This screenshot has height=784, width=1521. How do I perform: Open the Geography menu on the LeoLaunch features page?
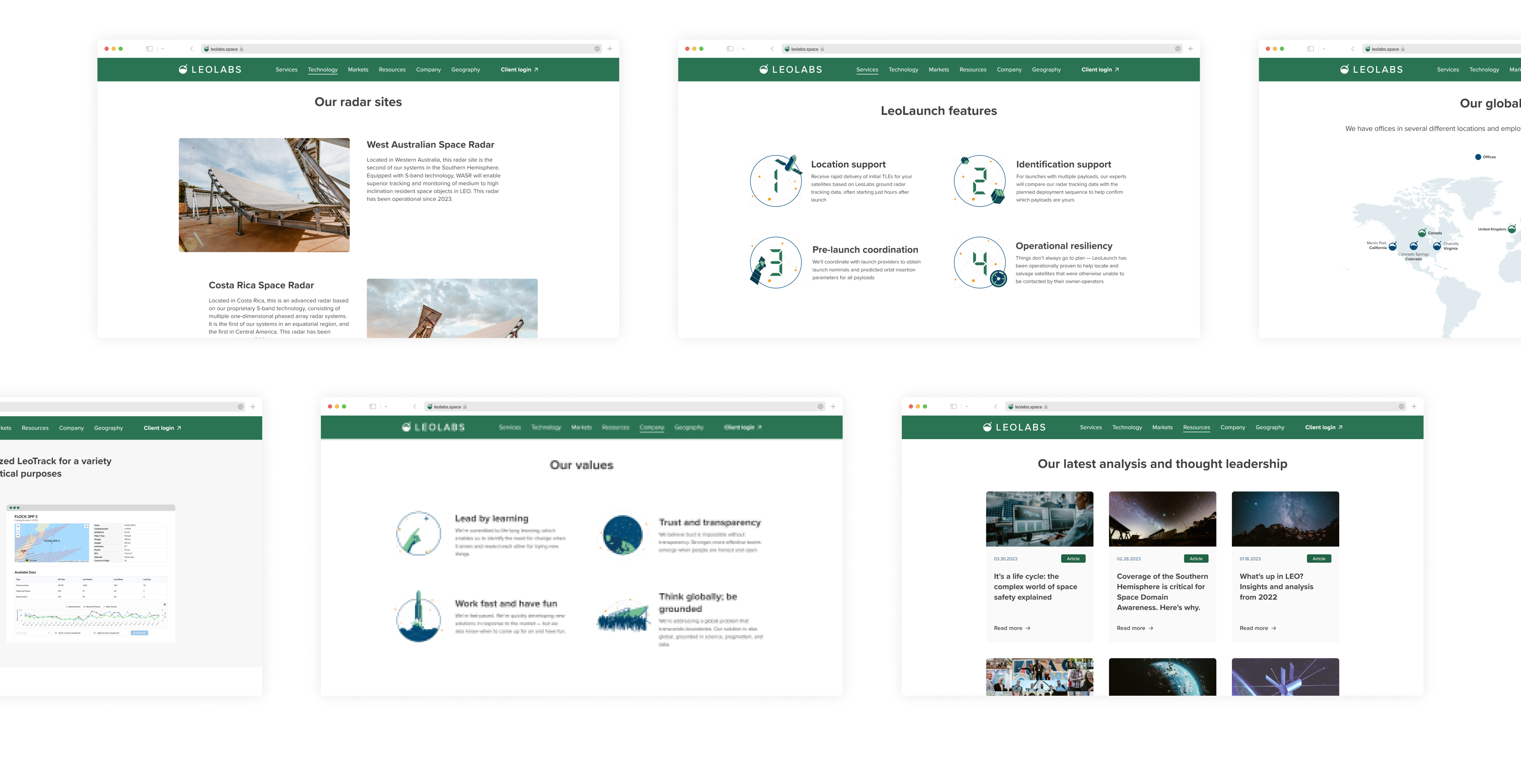tap(1046, 70)
